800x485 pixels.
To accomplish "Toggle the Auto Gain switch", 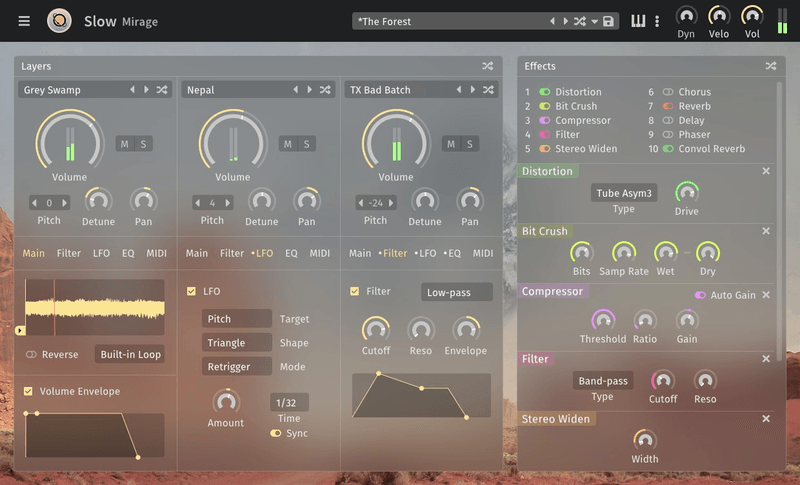I will point(700,295).
